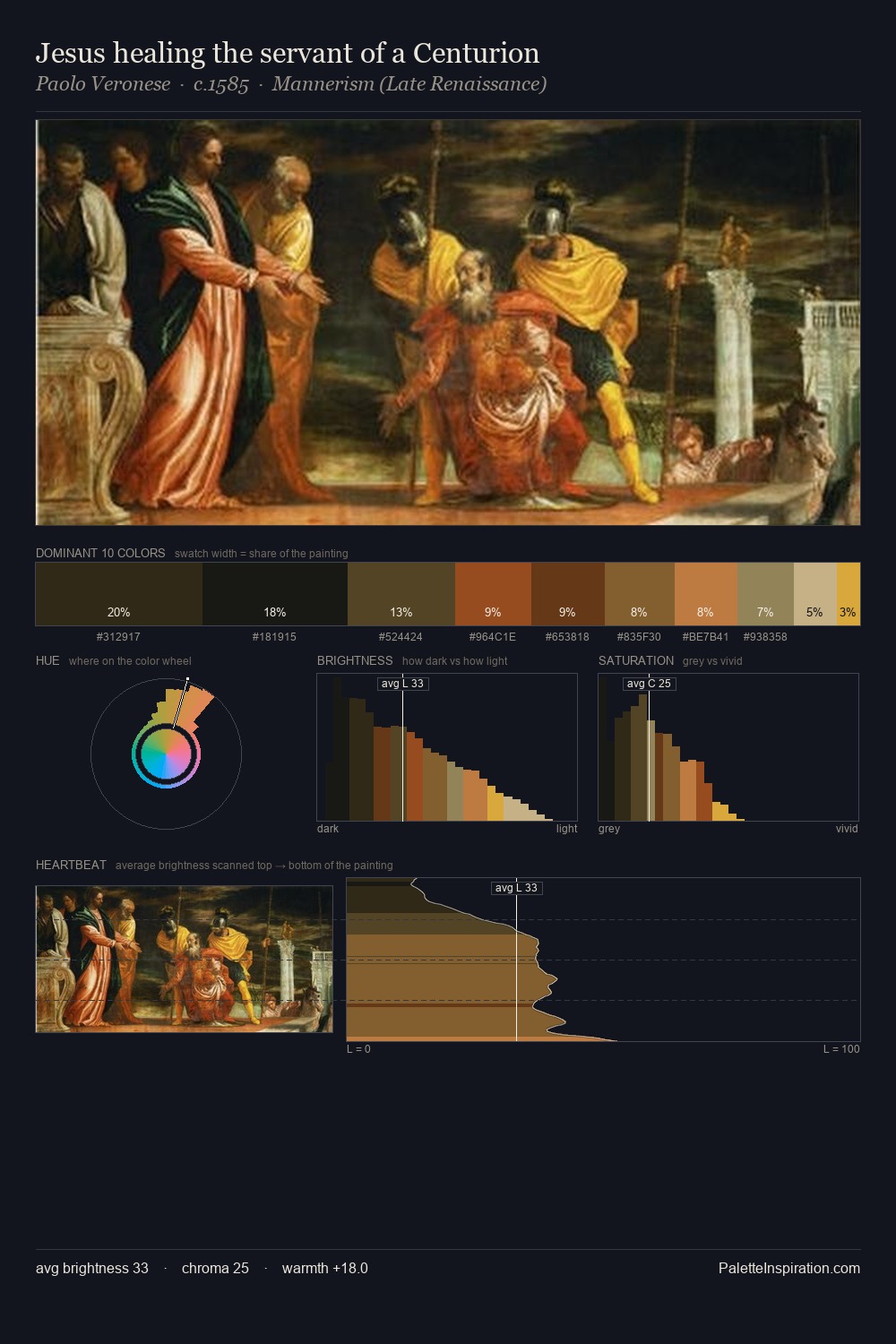Click the 'HUE' section heading

click(x=47, y=660)
